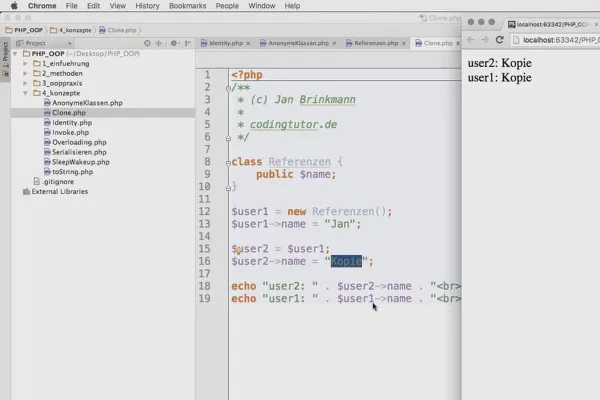Screen dimensions: 600x400
Task: Open the Edit menu
Action: pyautogui.click(x=93, y=6)
